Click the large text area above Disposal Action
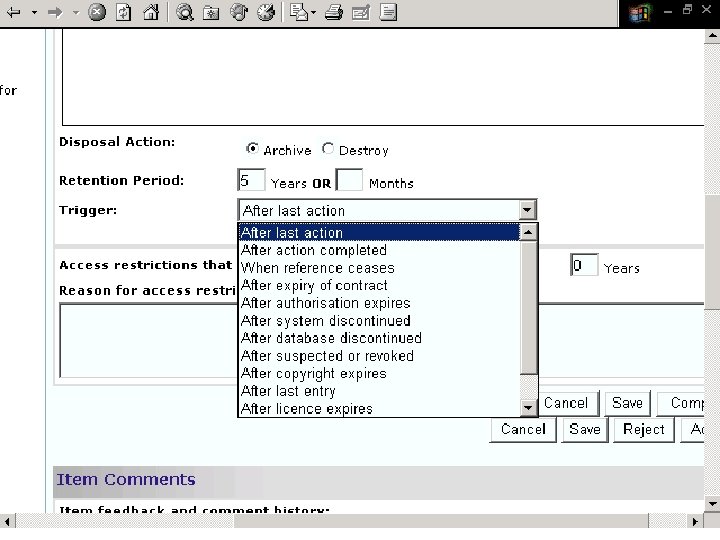The height and width of the screenshot is (540, 720). pos(382,77)
